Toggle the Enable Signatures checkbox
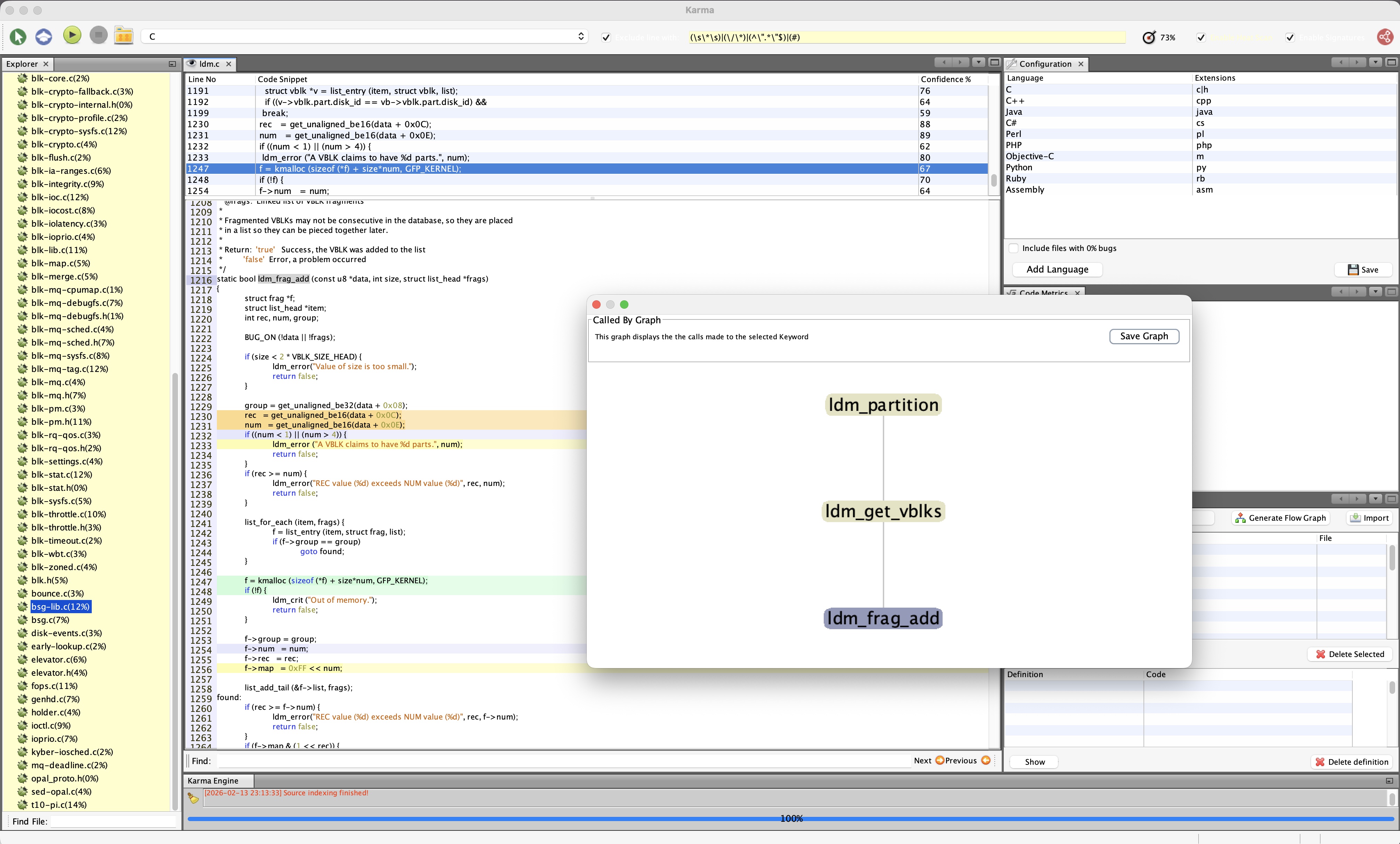Viewport: 1400px width, 844px height. (1290, 38)
